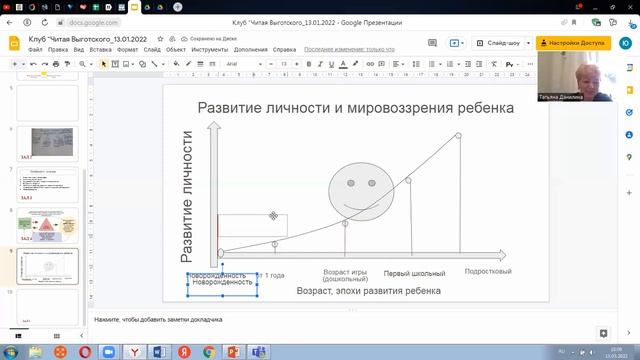Click the Insert image icon
This screenshot has height=360, width=640.
(126, 64)
